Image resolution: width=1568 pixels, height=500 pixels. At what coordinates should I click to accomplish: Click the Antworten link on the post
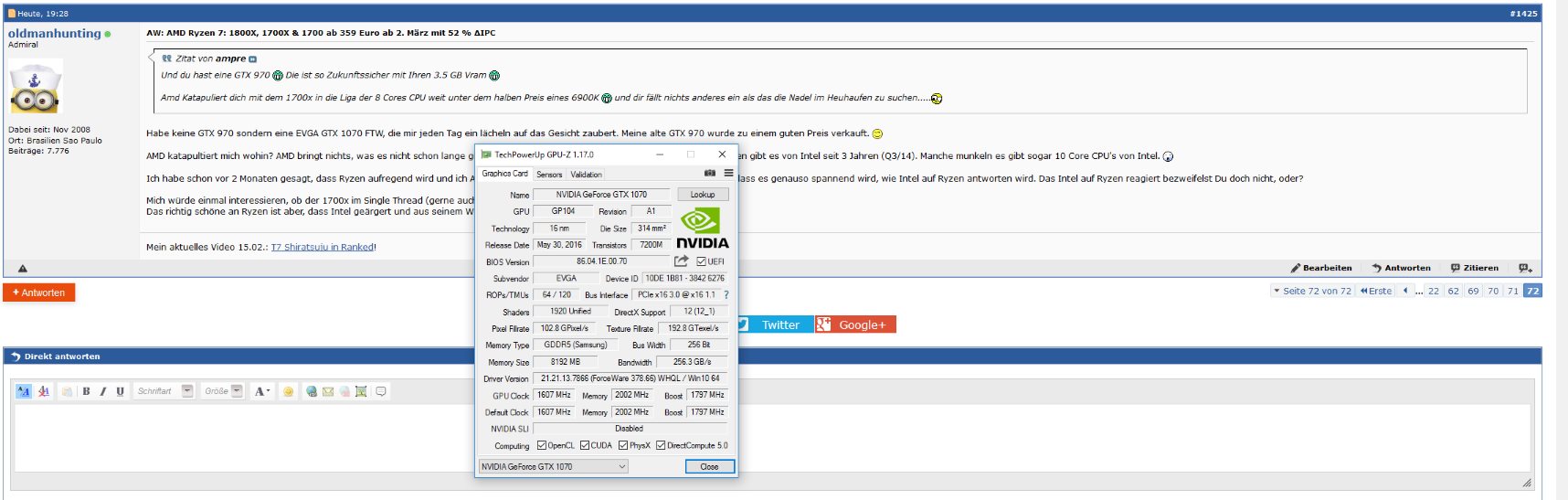[1401, 268]
